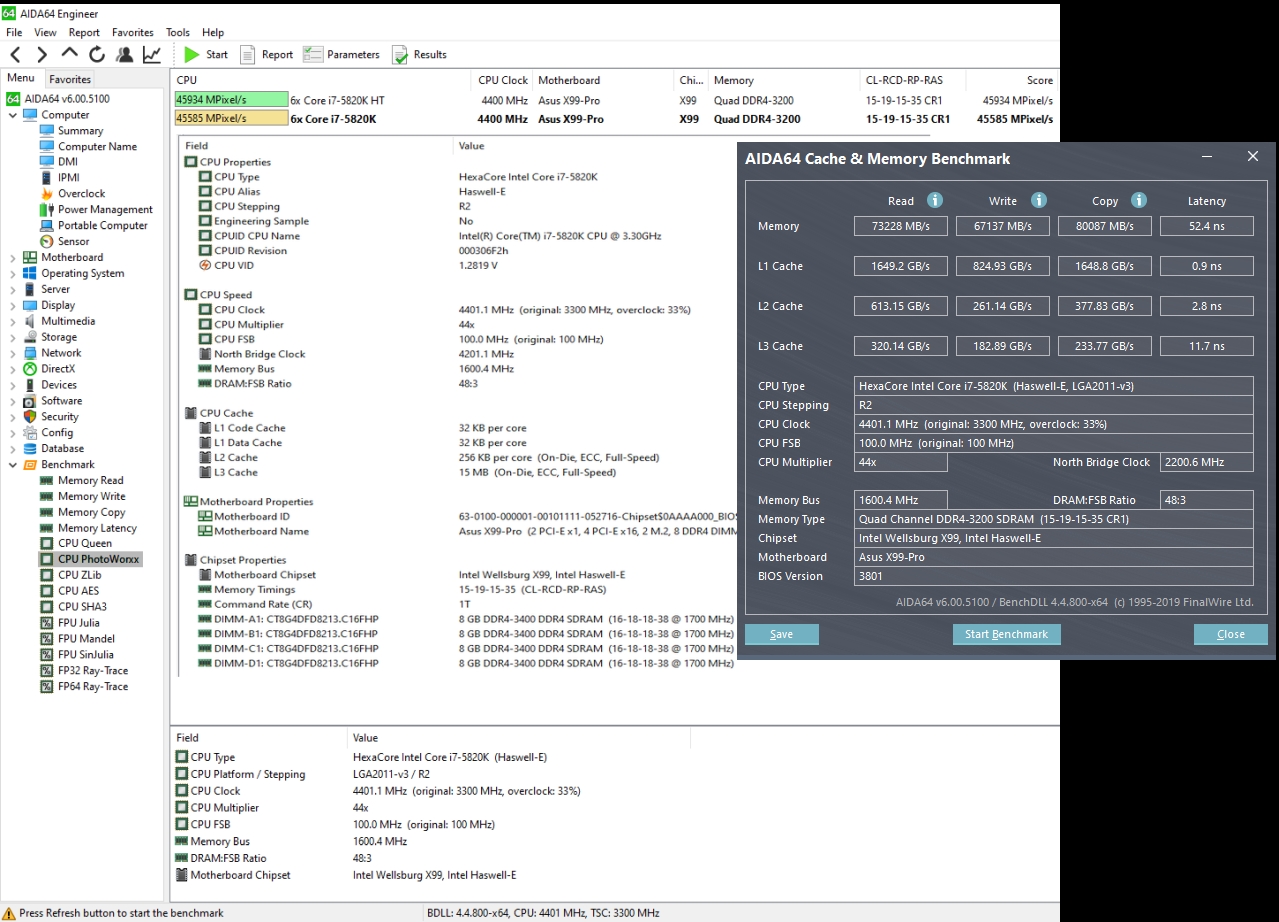Select the Memory Write benchmark

coord(91,496)
